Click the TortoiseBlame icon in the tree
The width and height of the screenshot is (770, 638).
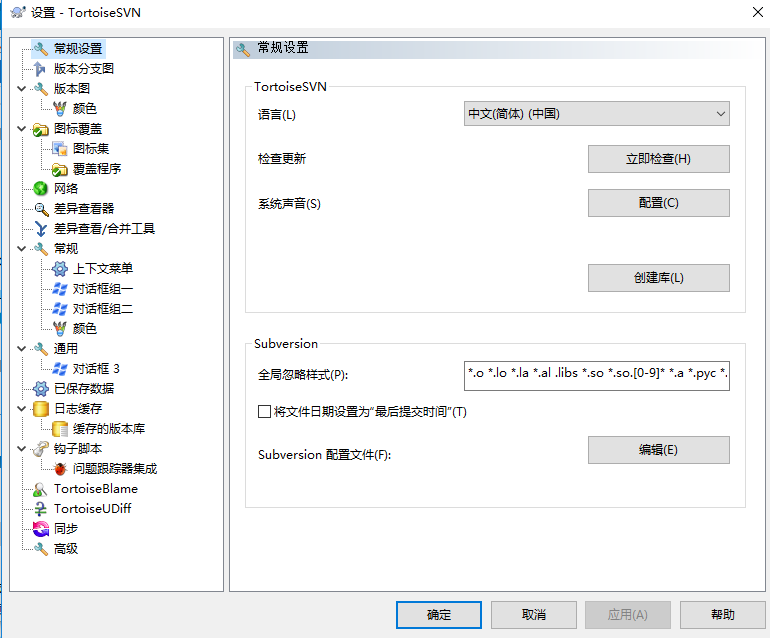pyautogui.click(x=40, y=489)
